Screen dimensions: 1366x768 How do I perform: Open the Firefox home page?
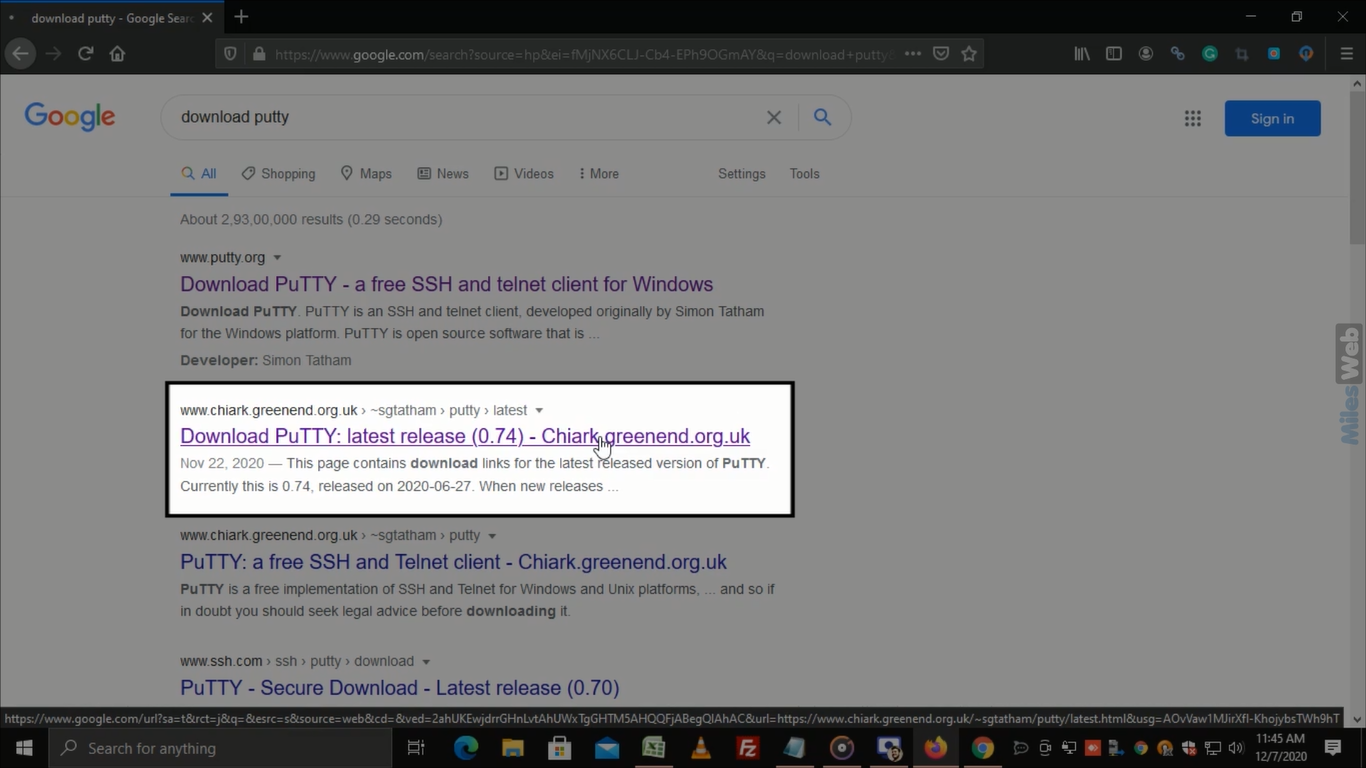tap(117, 54)
